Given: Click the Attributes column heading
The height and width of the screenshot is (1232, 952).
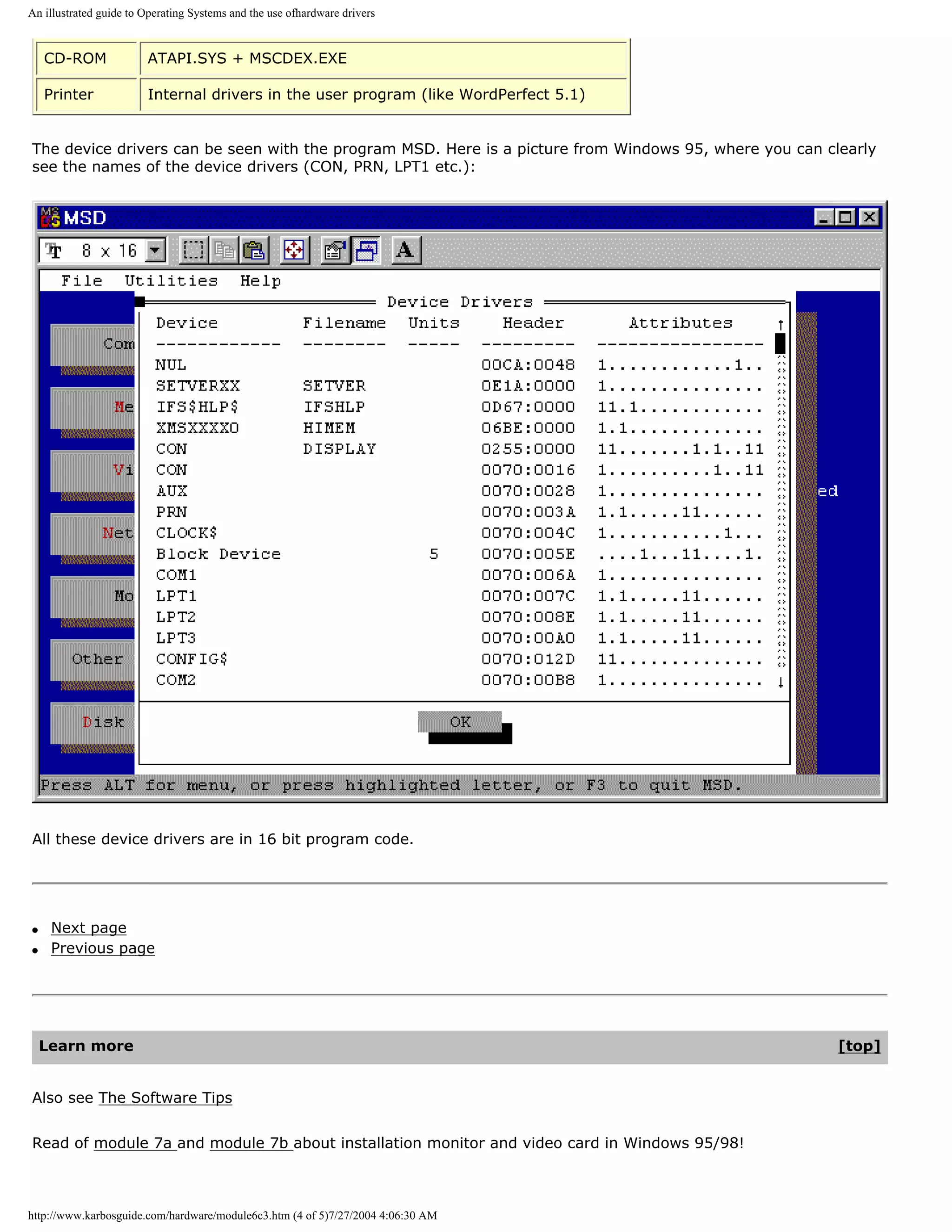Looking at the screenshot, I should [x=681, y=323].
